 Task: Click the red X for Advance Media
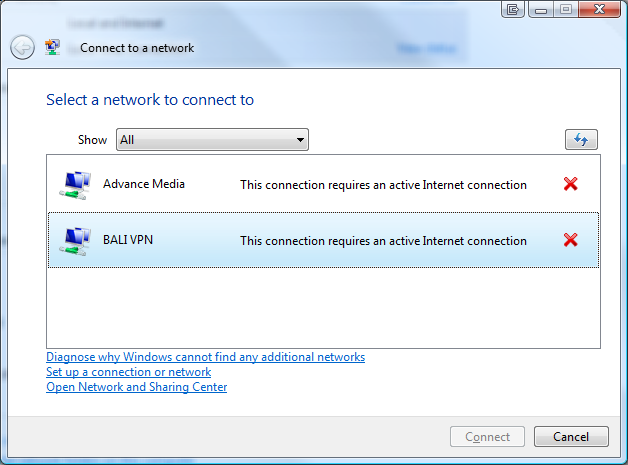point(570,184)
